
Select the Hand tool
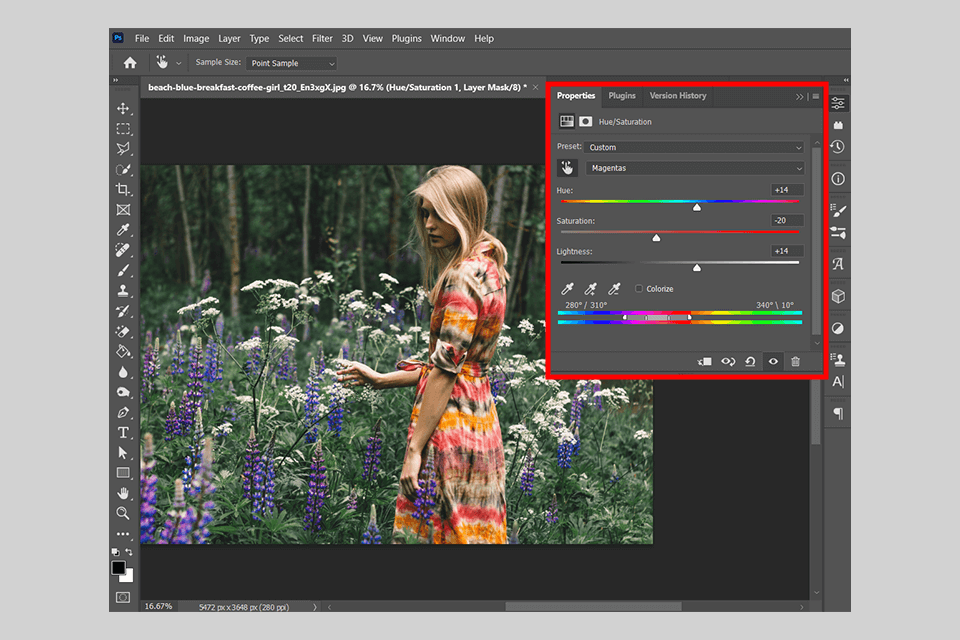[x=123, y=493]
